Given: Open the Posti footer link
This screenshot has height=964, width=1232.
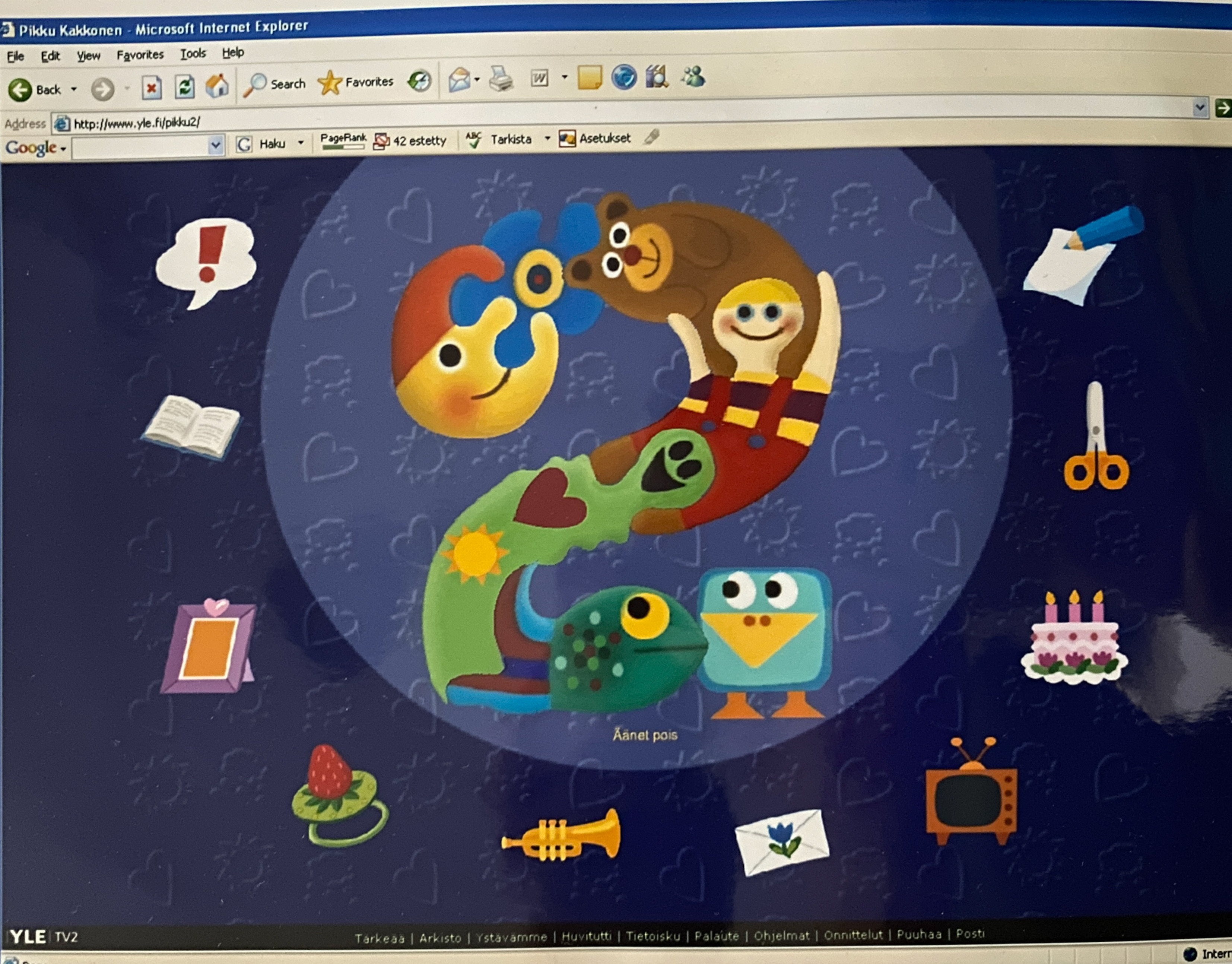Looking at the screenshot, I should coord(970,933).
